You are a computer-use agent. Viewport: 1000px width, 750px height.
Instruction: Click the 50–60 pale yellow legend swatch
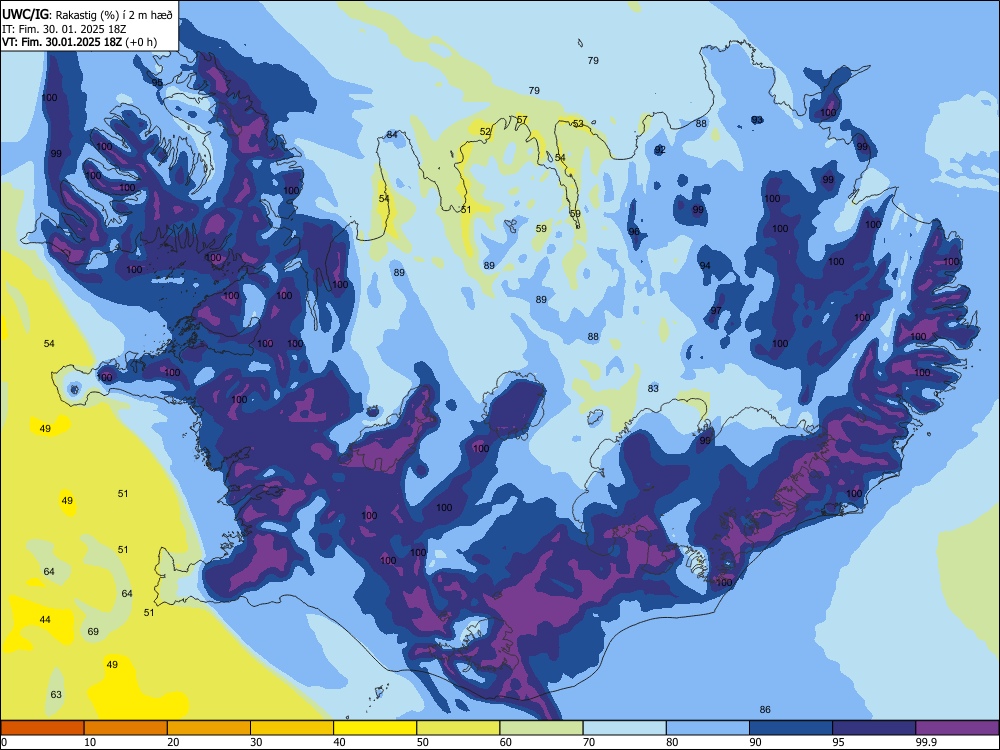pos(458,728)
